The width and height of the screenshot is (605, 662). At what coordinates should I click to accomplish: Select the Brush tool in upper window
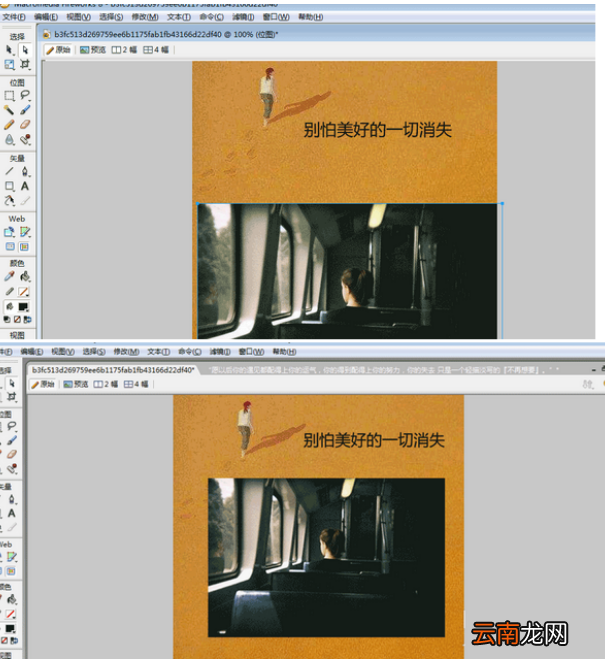(x=25, y=110)
